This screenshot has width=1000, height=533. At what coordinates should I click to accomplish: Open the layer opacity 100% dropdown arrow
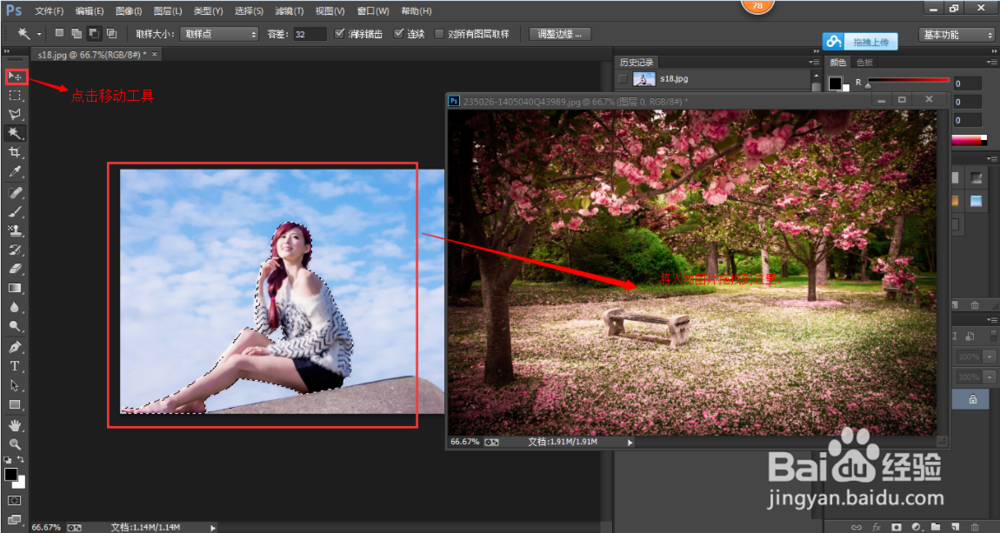point(990,357)
